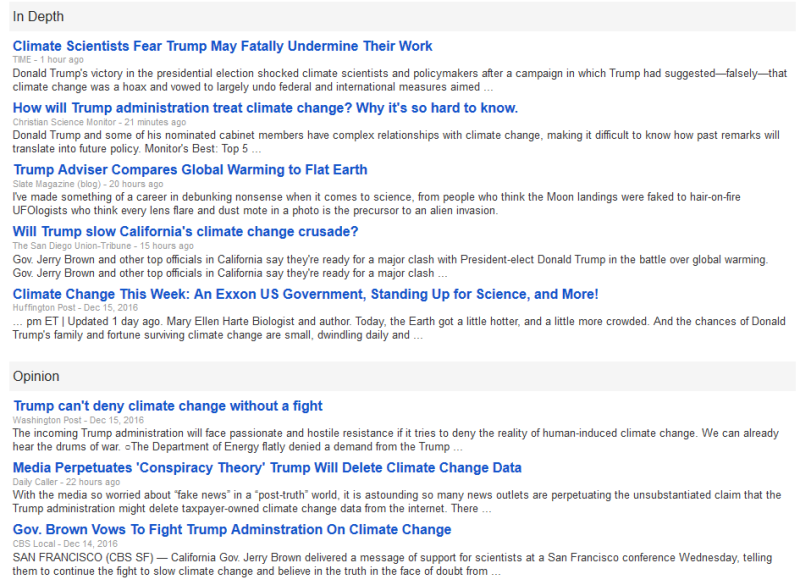800x585 pixels.
Task: Click the Daily Caller source link
Action: 26,480
